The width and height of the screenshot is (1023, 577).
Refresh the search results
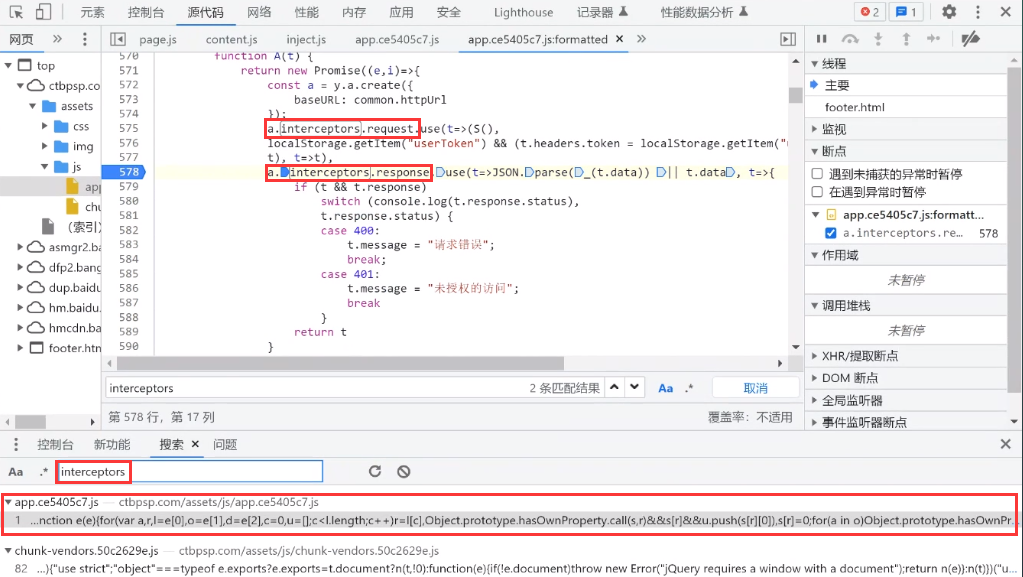(375, 471)
